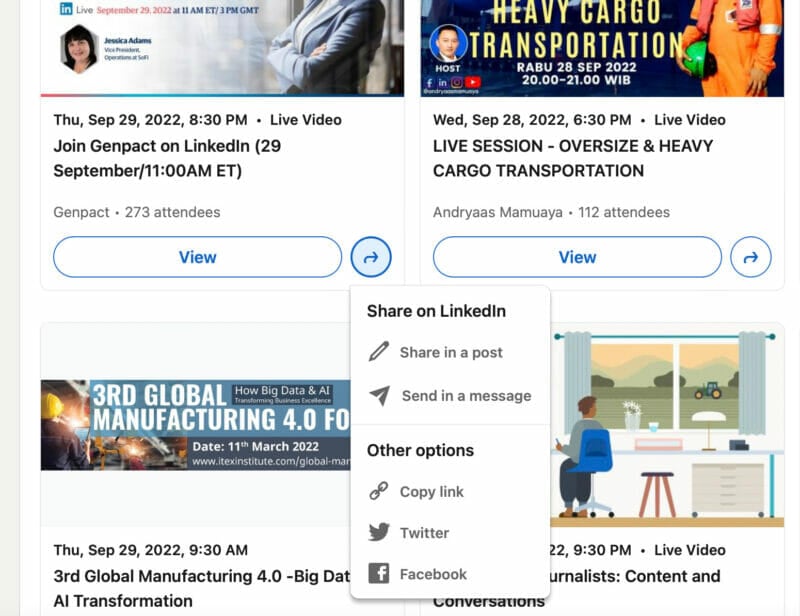Click the 'Other options' heading
The height and width of the screenshot is (616, 800).
pyautogui.click(x=420, y=450)
